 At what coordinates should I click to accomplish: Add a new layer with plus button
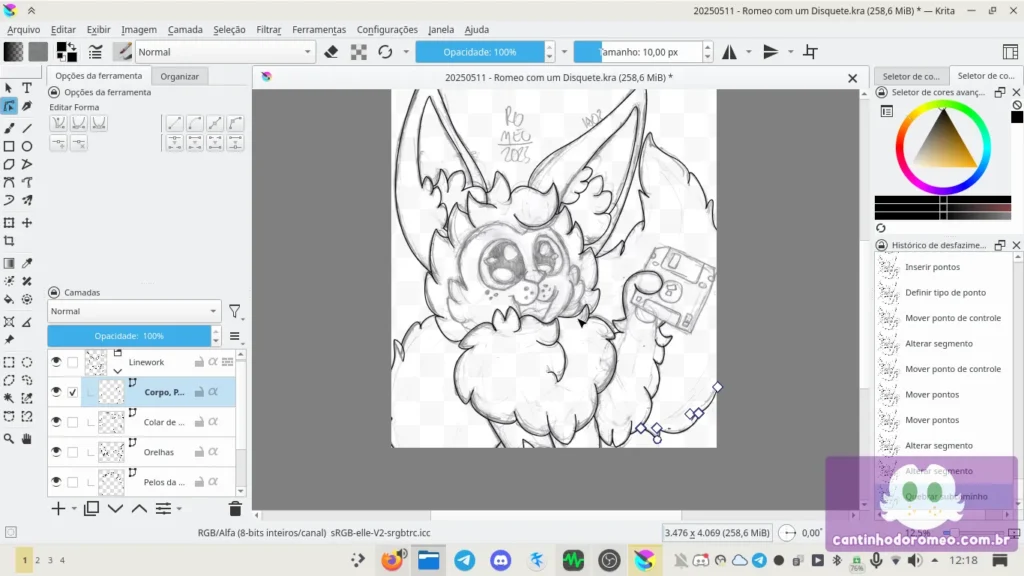[x=58, y=508]
